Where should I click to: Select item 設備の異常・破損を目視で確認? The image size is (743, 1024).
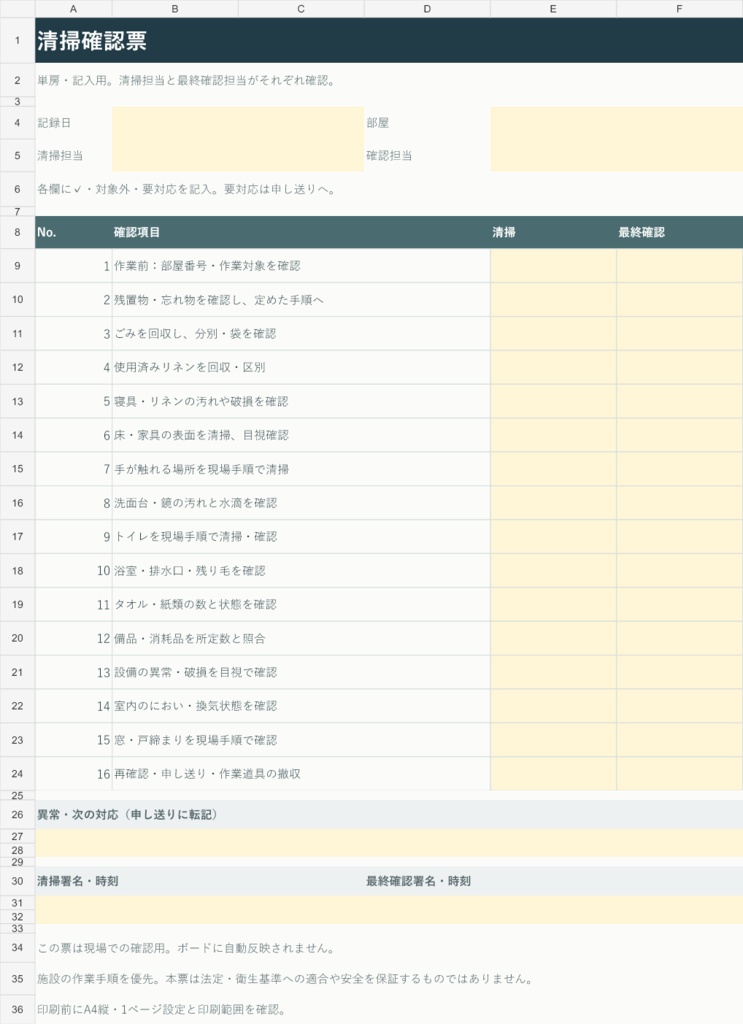click(x=301, y=672)
